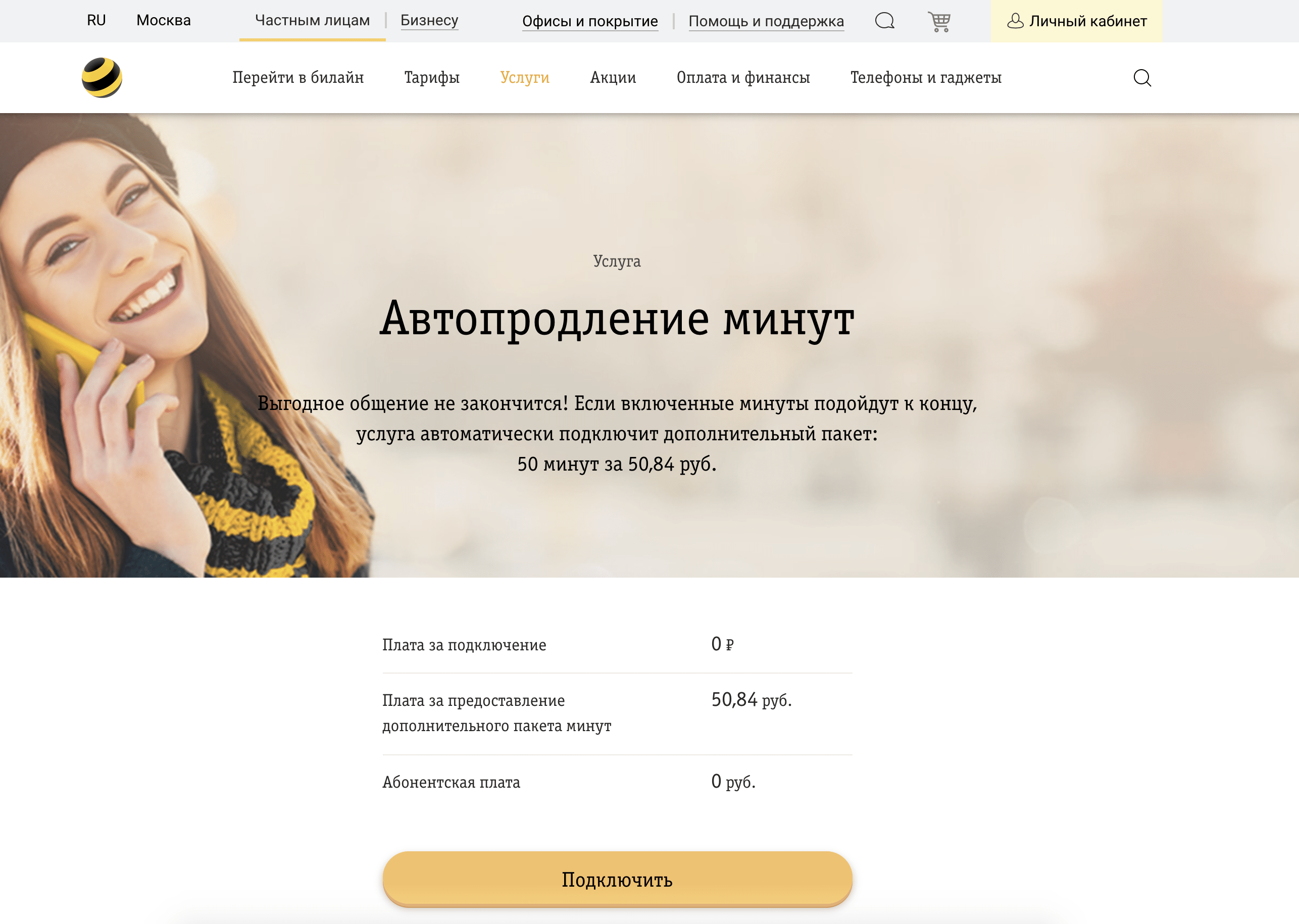1299x924 pixels.
Task: Open the chat support icon
Action: pos(884,21)
